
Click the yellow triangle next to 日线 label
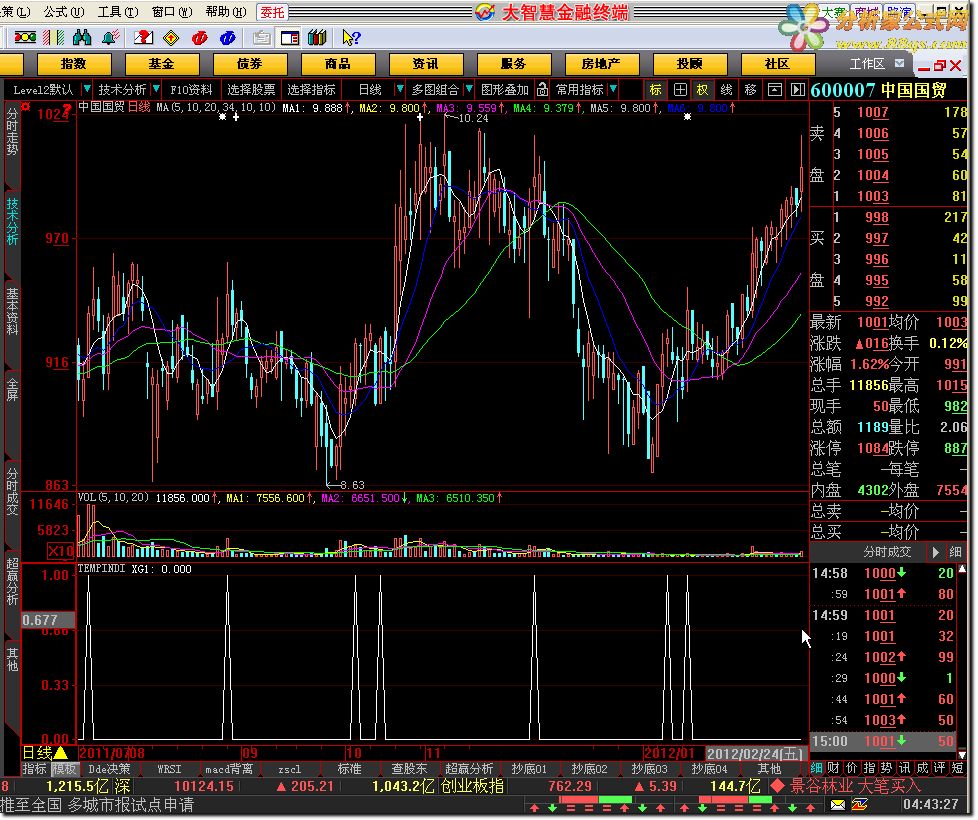click(x=61, y=753)
